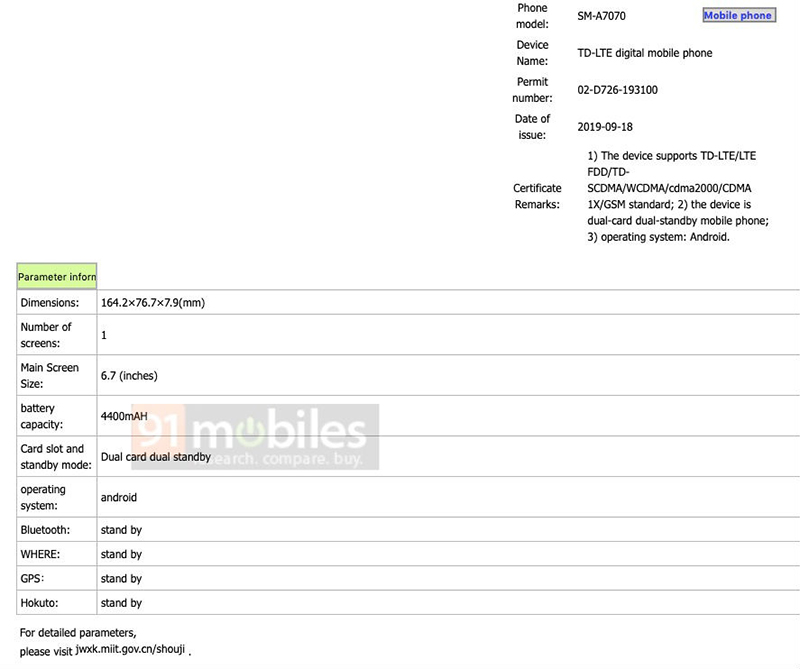Click the "Number of screens:" label

46,335
